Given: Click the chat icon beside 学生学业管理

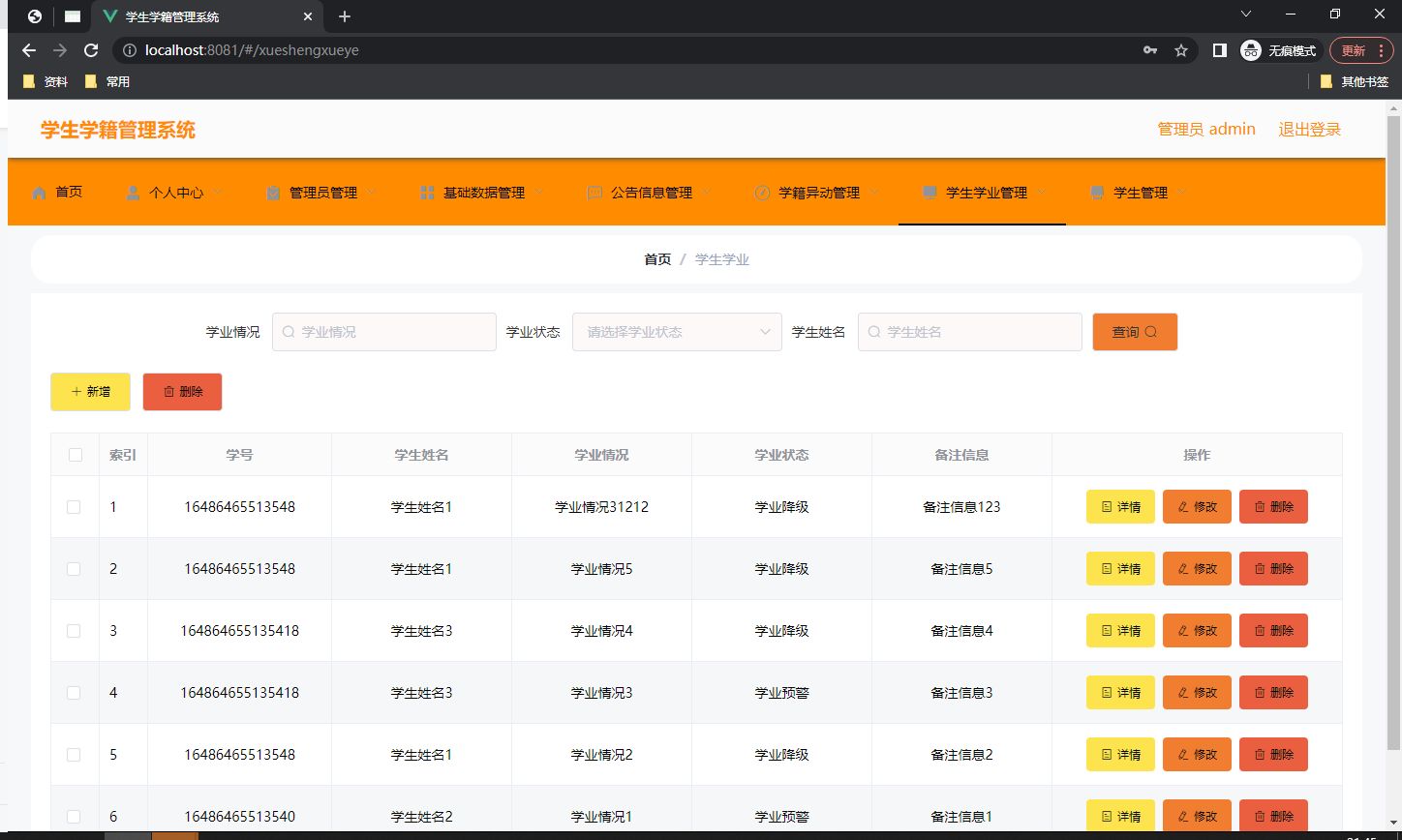Looking at the screenshot, I should tap(930, 193).
